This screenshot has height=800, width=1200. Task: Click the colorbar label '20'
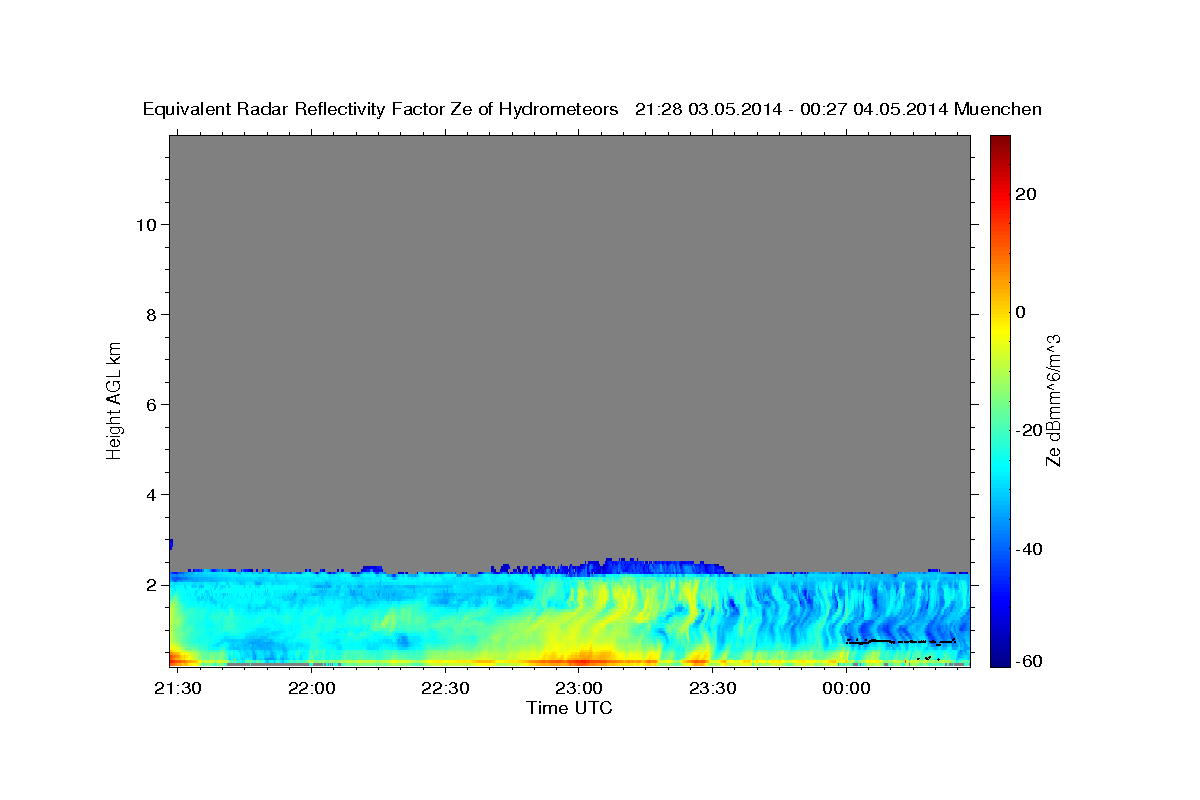(x=1025, y=194)
